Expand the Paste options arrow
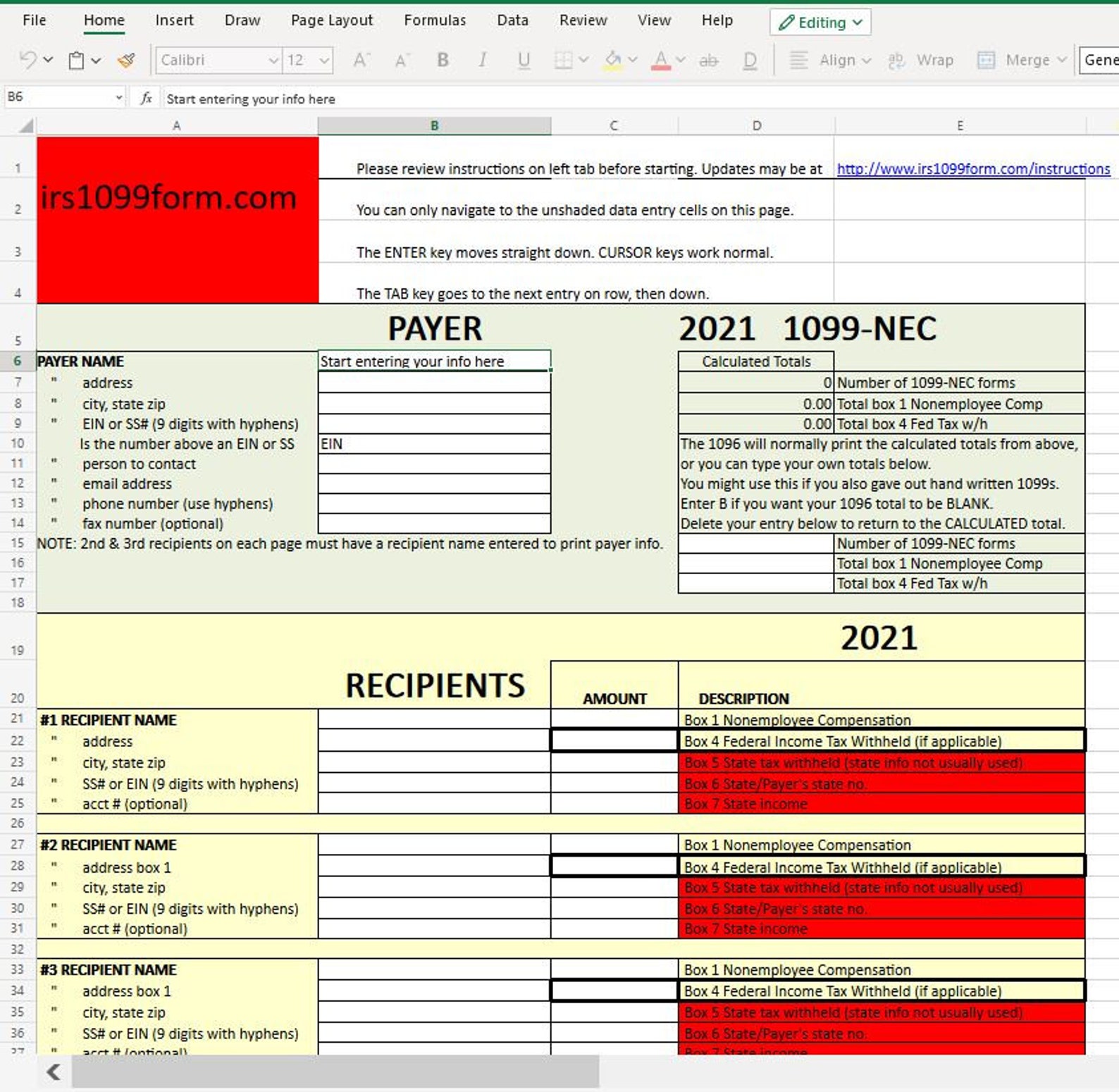The height and width of the screenshot is (1092, 1119). click(x=96, y=61)
